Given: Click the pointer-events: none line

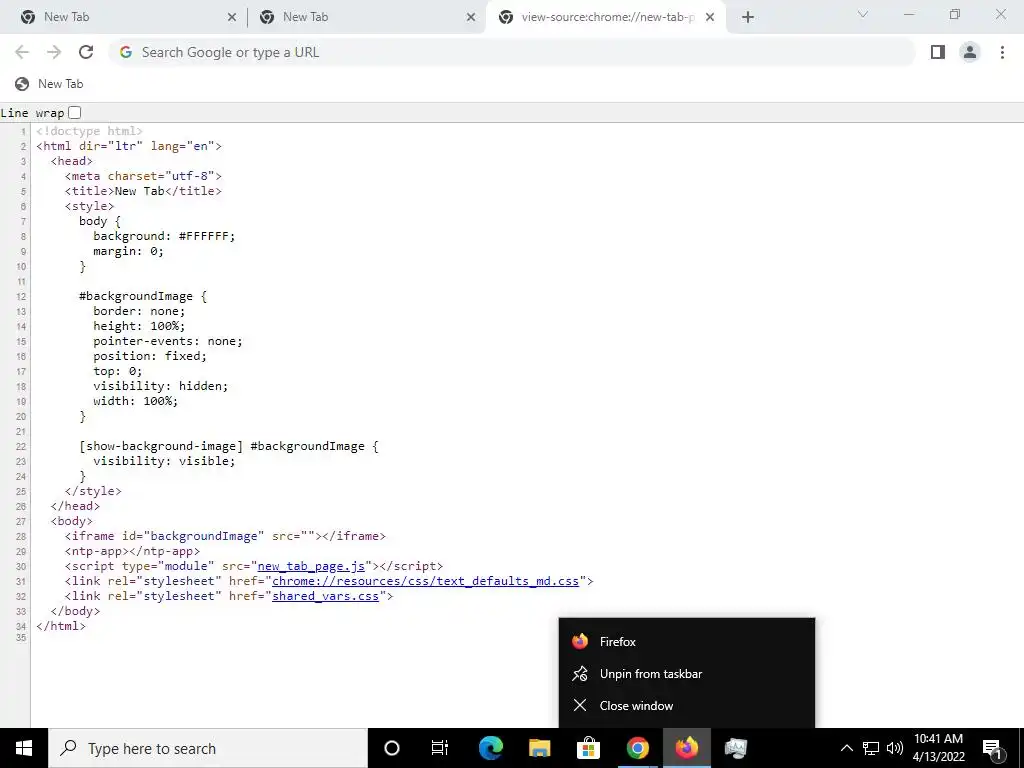Looking at the screenshot, I should point(168,342).
